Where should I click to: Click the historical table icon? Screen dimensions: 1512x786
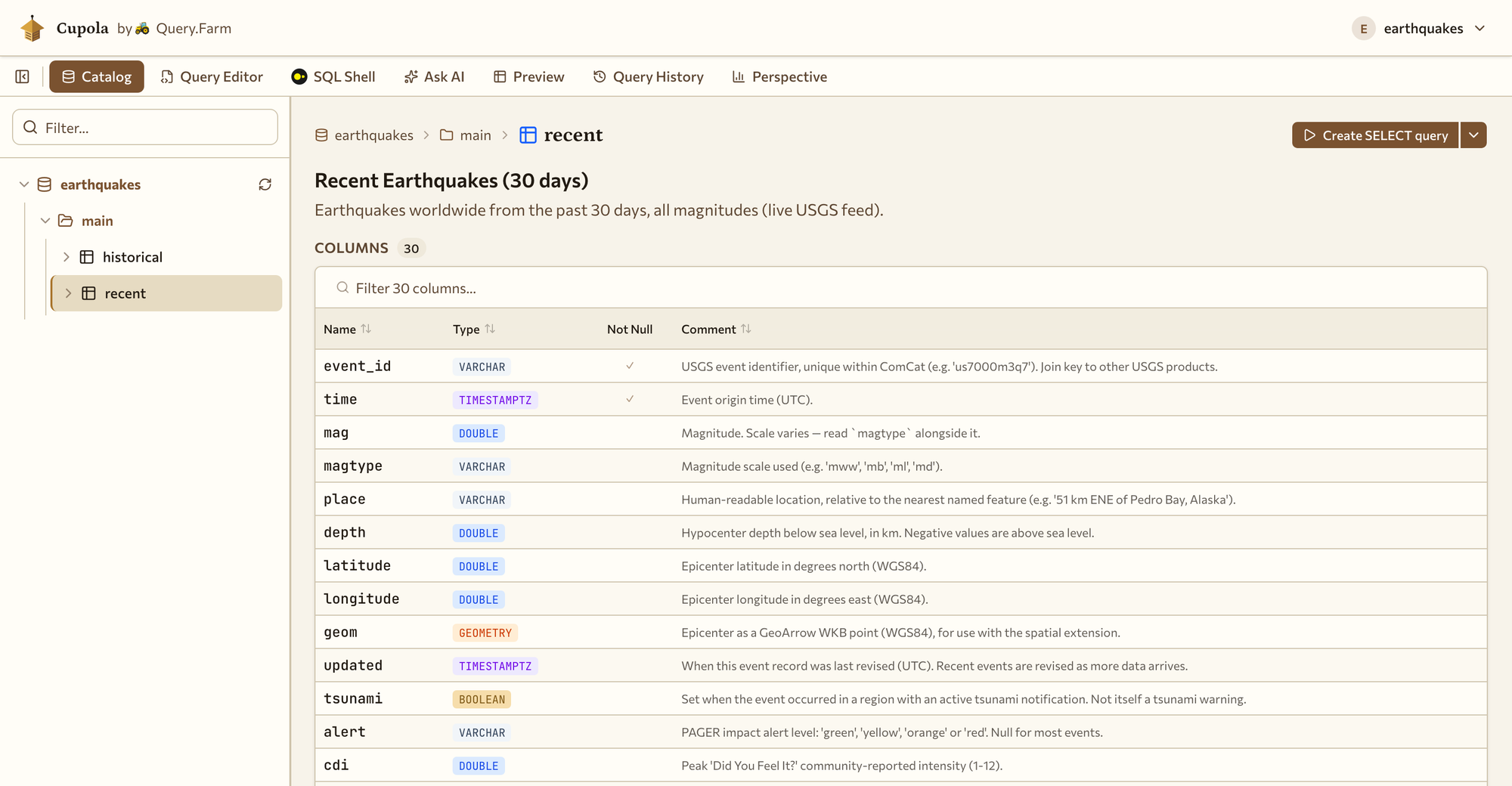[x=87, y=257]
